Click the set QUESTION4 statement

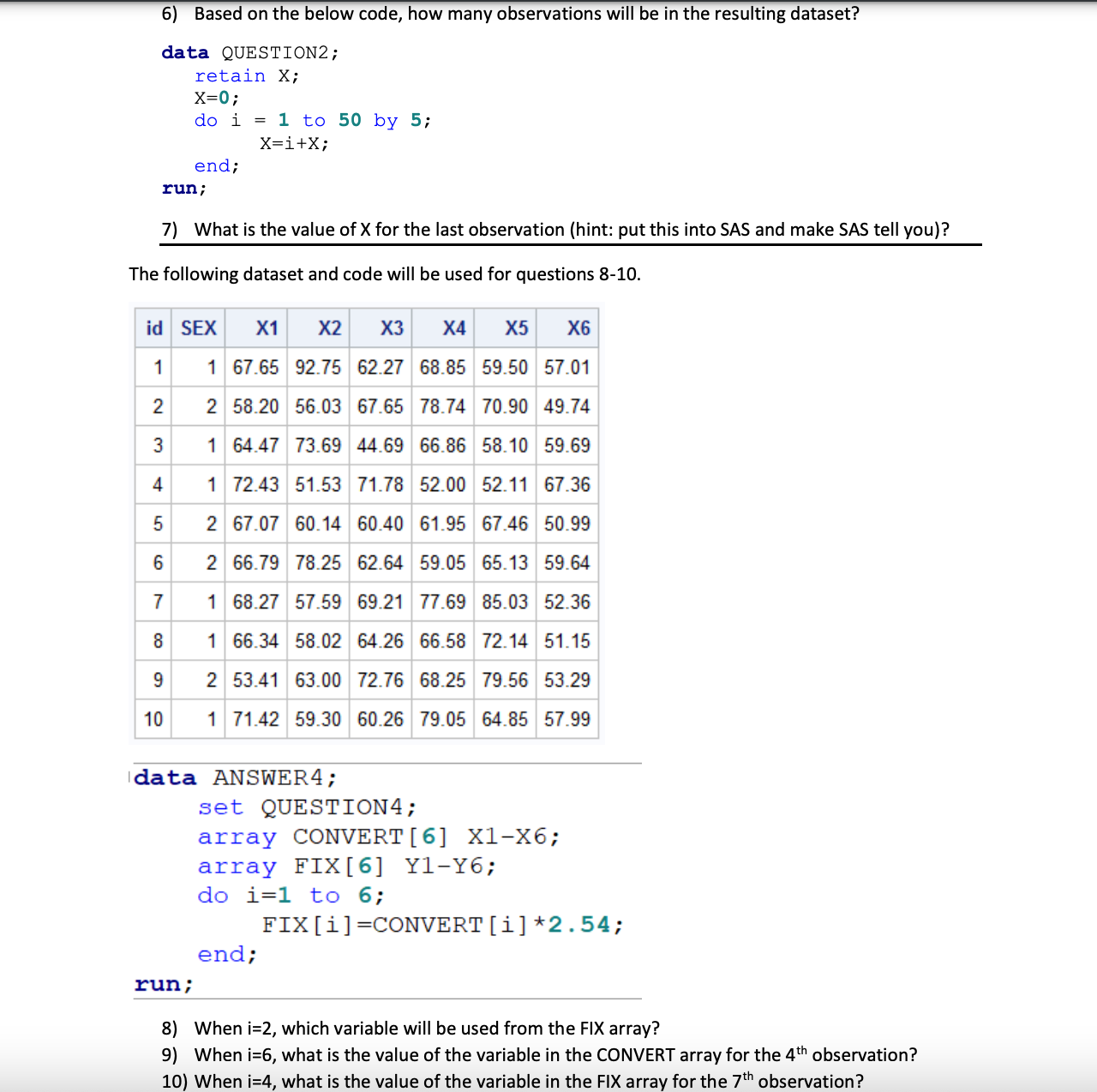307,807
